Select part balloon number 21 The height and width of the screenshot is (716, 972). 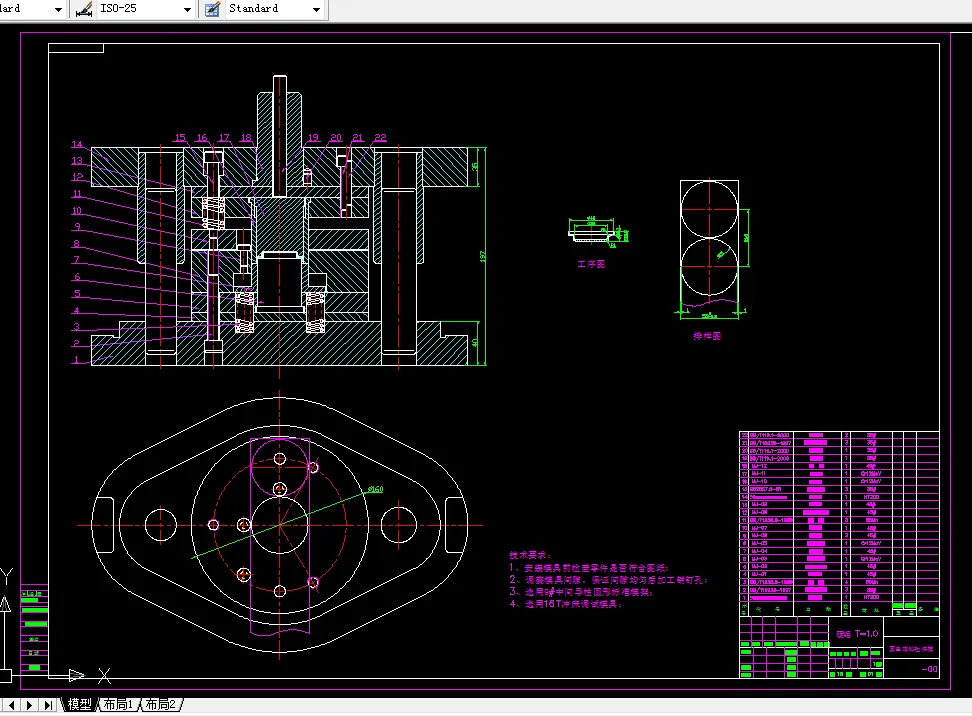click(358, 138)
